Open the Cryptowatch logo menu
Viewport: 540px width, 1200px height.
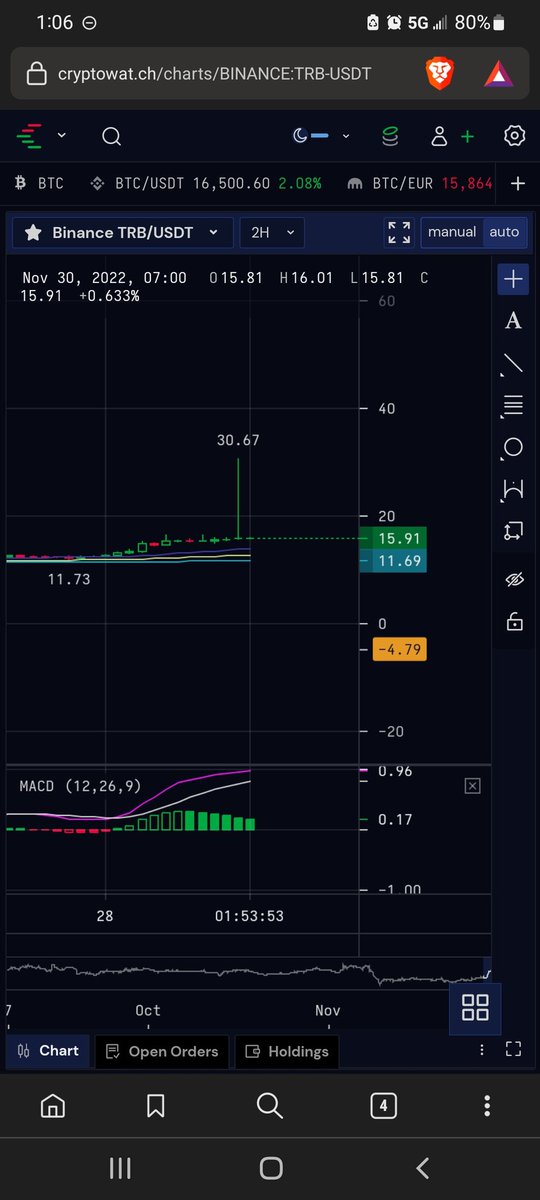(x=31, y=136)
